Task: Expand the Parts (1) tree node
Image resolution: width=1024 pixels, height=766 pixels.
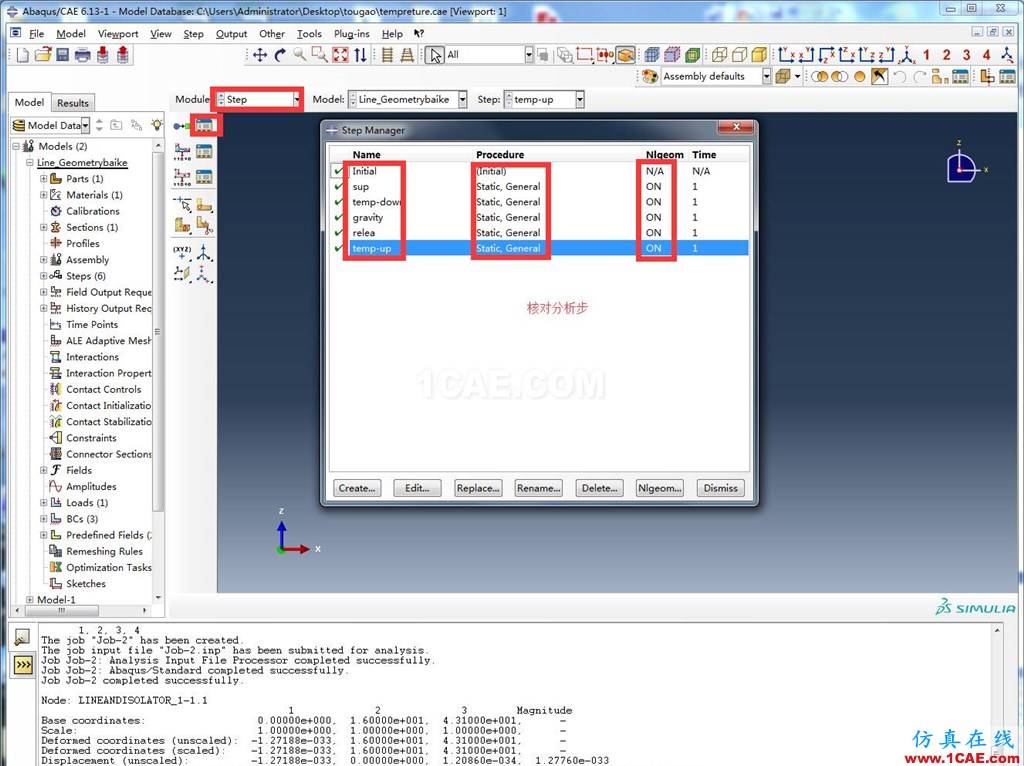Action: (44, 178)
